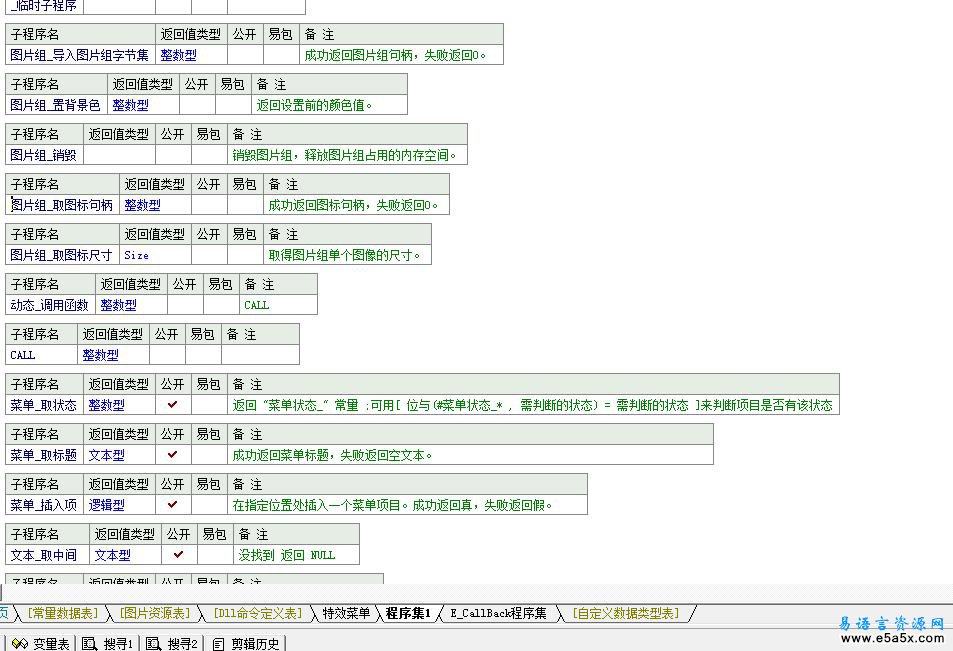
Task: Select subroutine name 菜单_取状态
Action: pyautogui.click(x=44, y=405)
